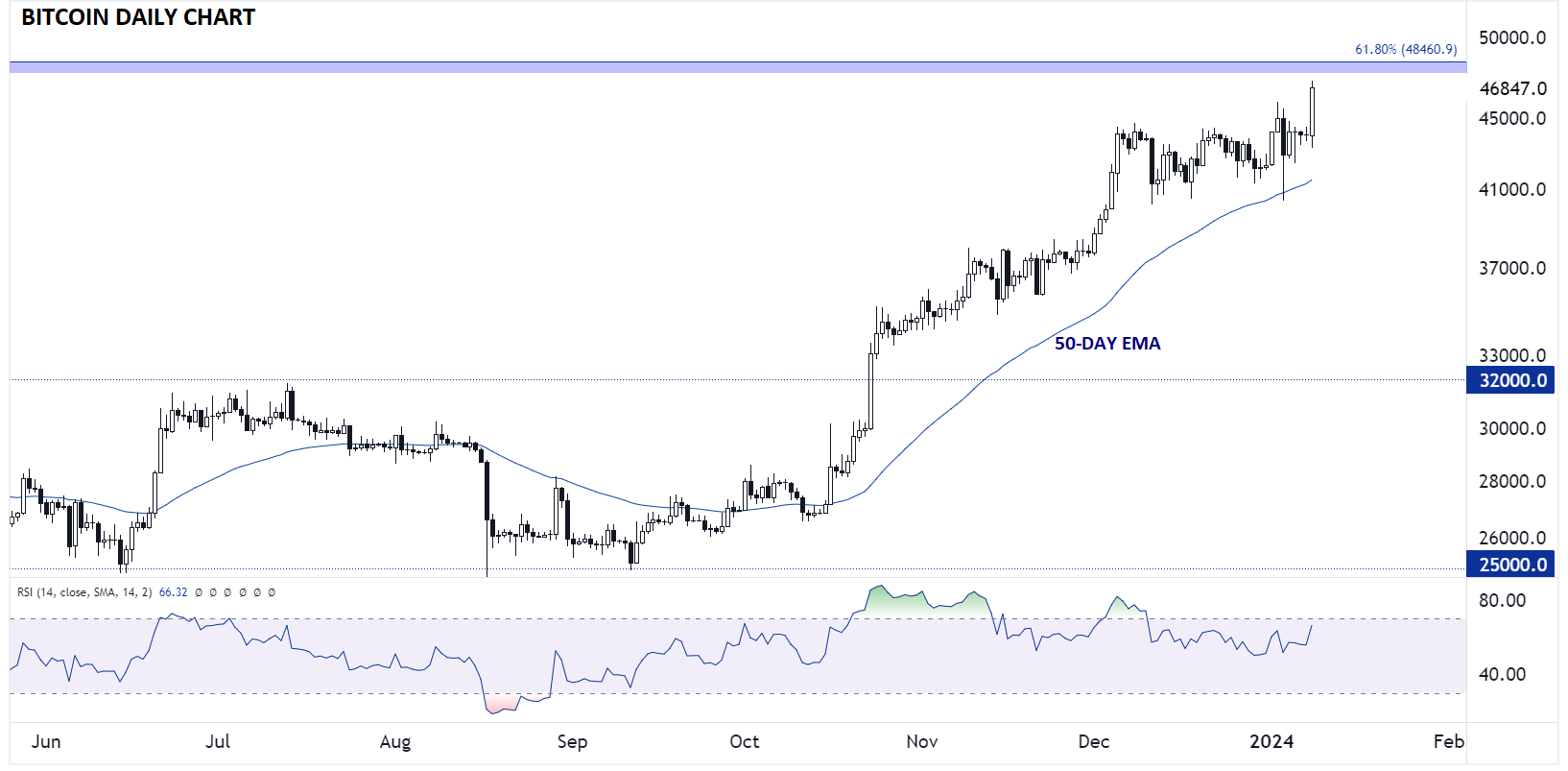Click the 30000.0 price axis label
1568x771 pixels.
pos(1512,428)
